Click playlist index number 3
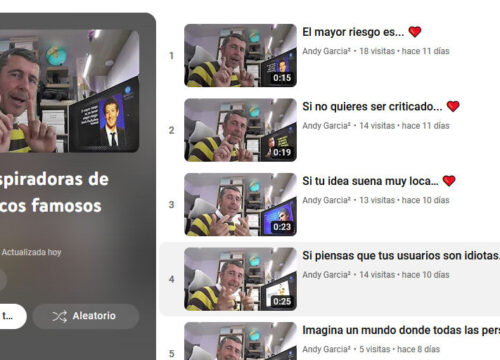Viewport: 500px width, 360px height. [171, 205]
